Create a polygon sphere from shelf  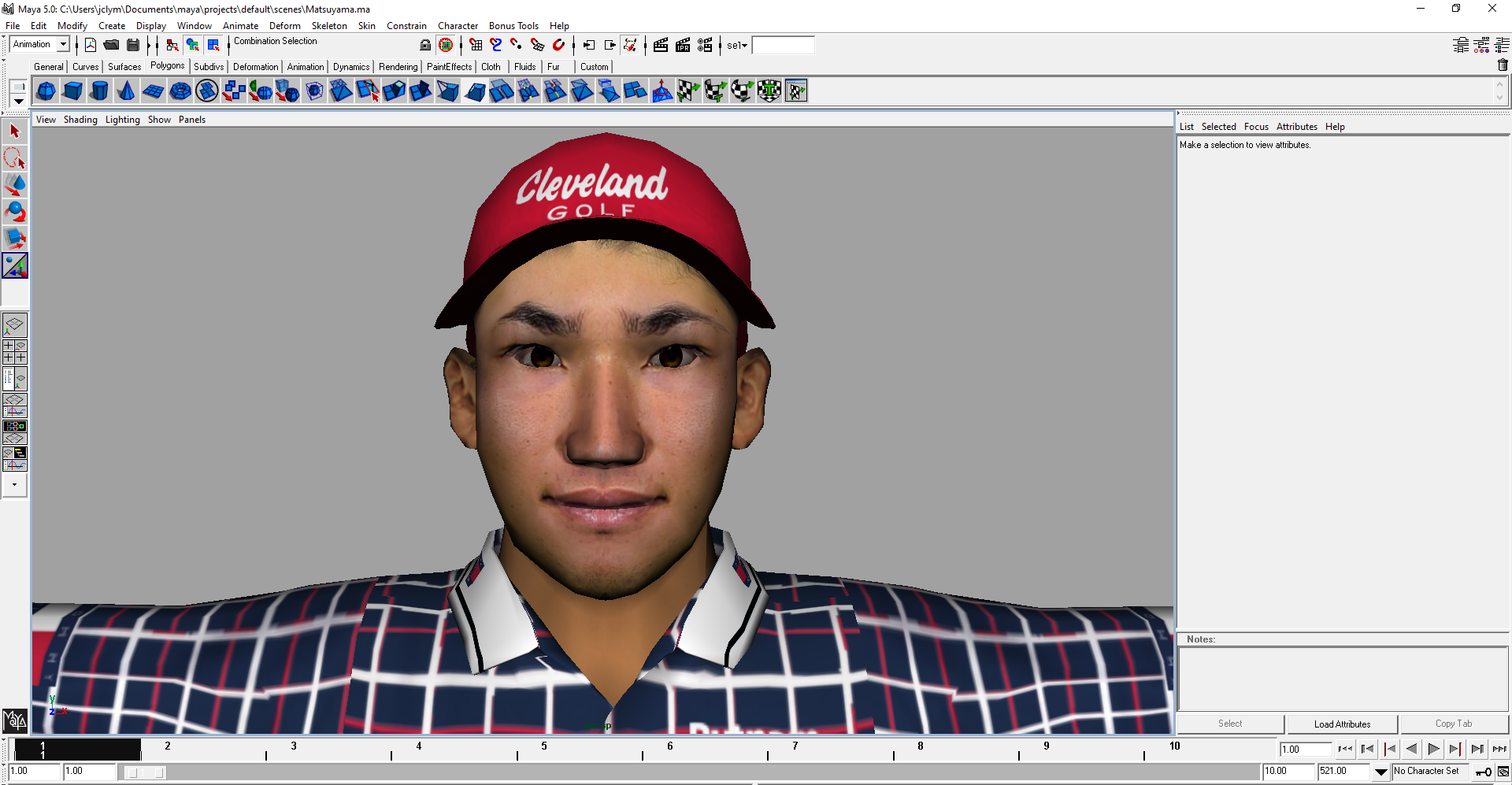pyautogui.click(x=46, y=91)
